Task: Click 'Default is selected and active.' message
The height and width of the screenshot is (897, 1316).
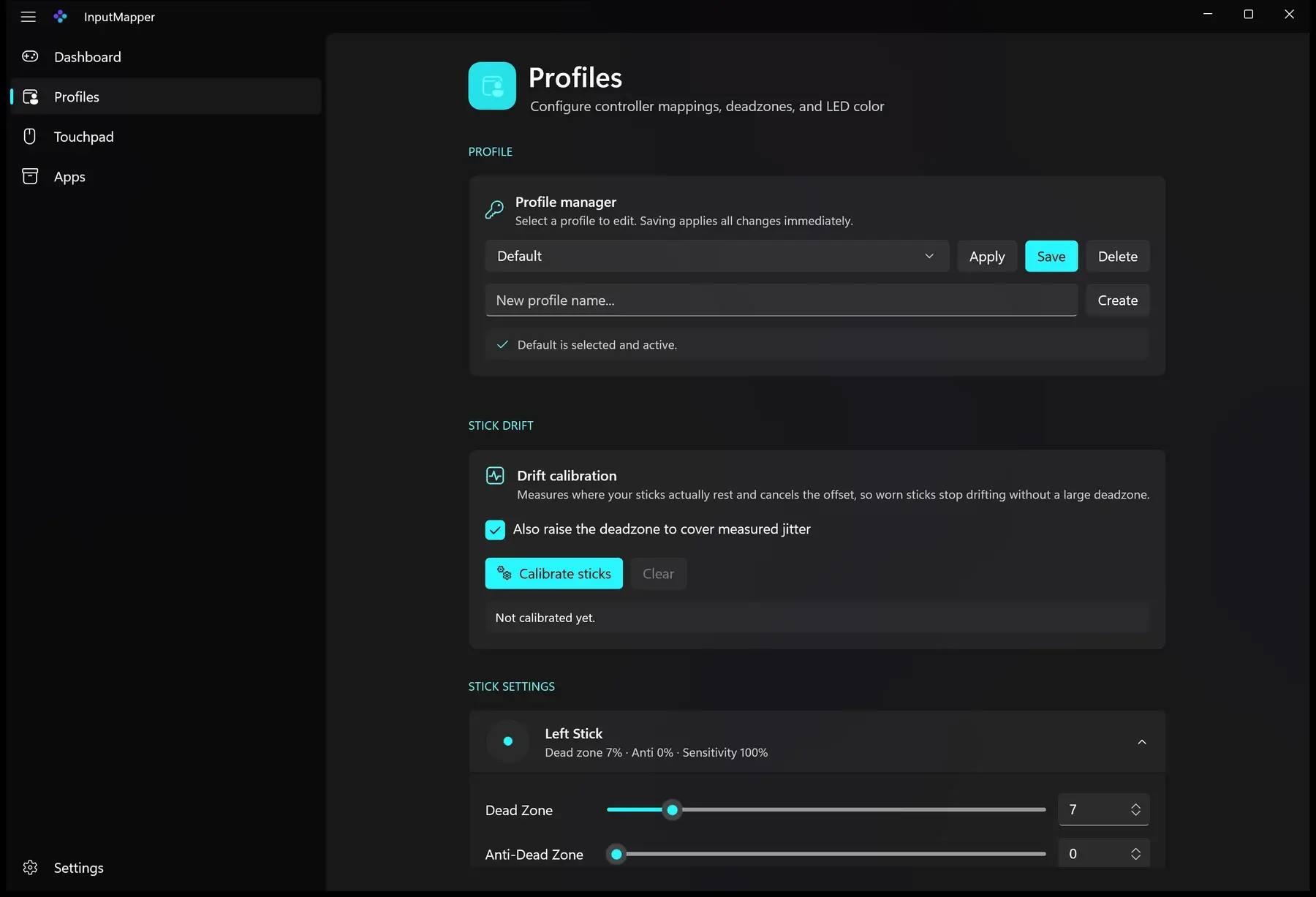Action: click(597, 345)
